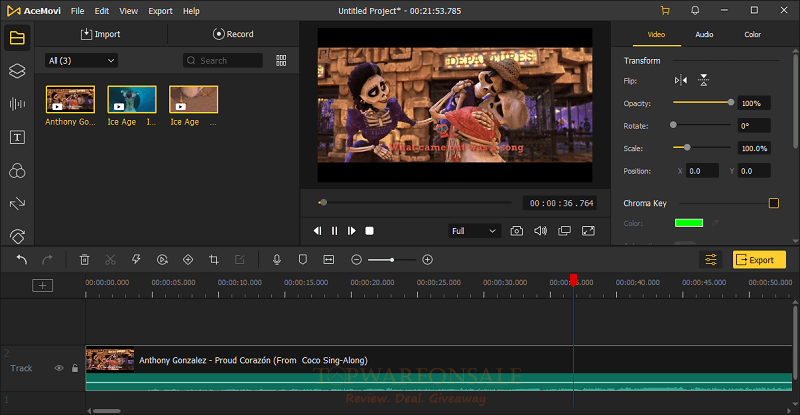The image size is (800, 415).
Task: Open the Full preview quality dropdown
Action: pos(473,231)
